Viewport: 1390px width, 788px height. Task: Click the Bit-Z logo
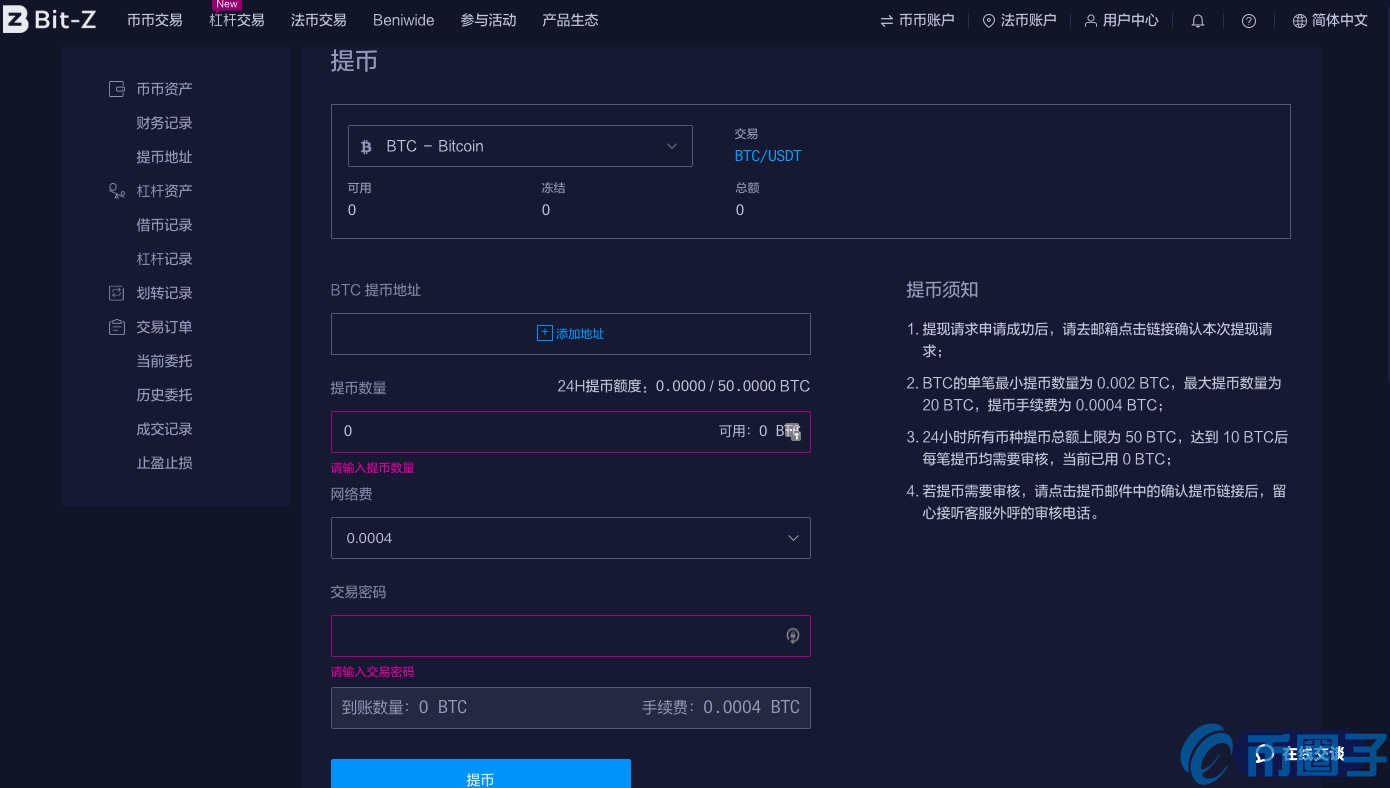pyautogui.click(x=50, y=19)
